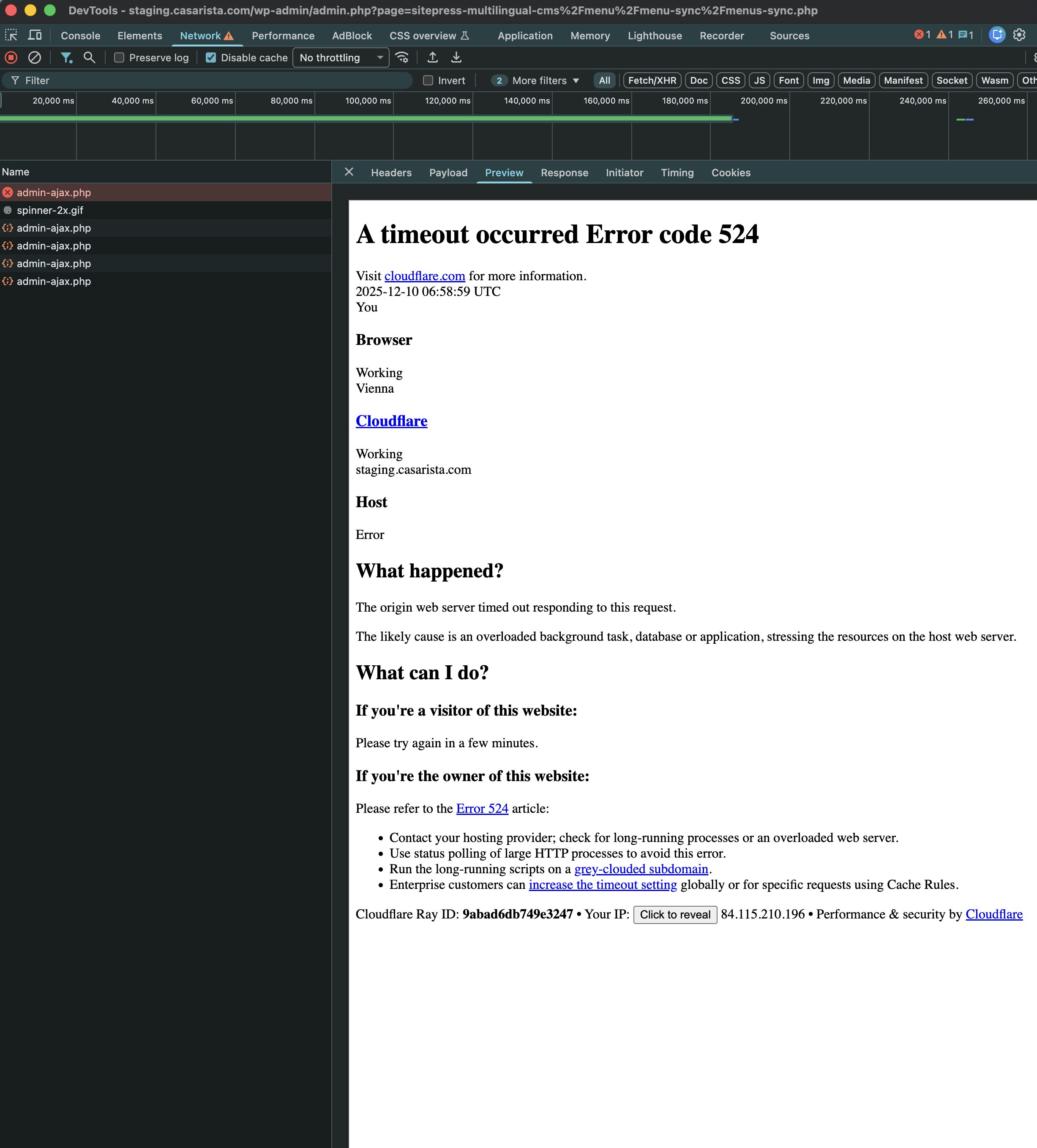Open DevTools settings gear
Viewport: 1037px width, 1148px height.
[x=1019, y=35]
